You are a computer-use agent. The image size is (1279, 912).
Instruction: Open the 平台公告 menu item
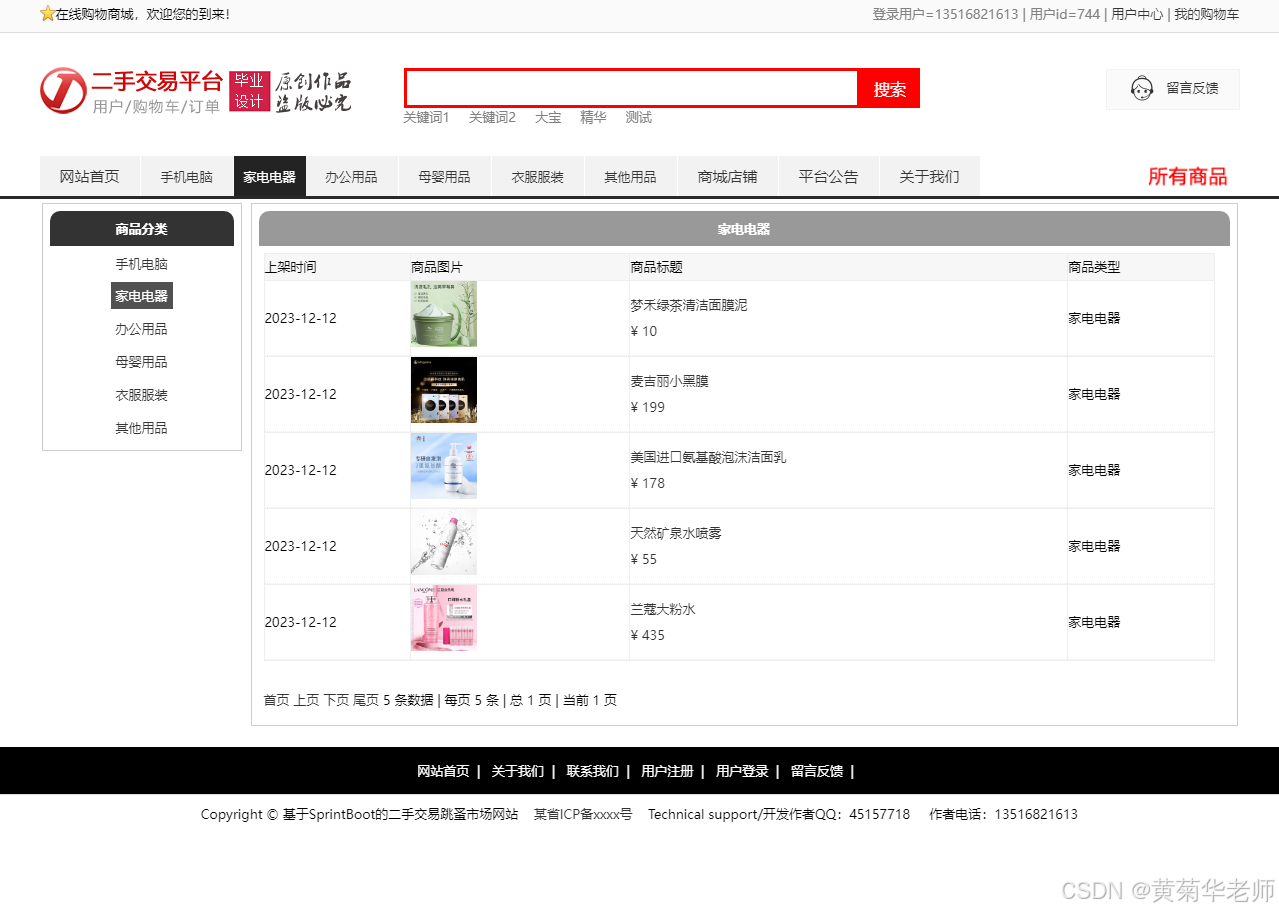coord(828,175)
